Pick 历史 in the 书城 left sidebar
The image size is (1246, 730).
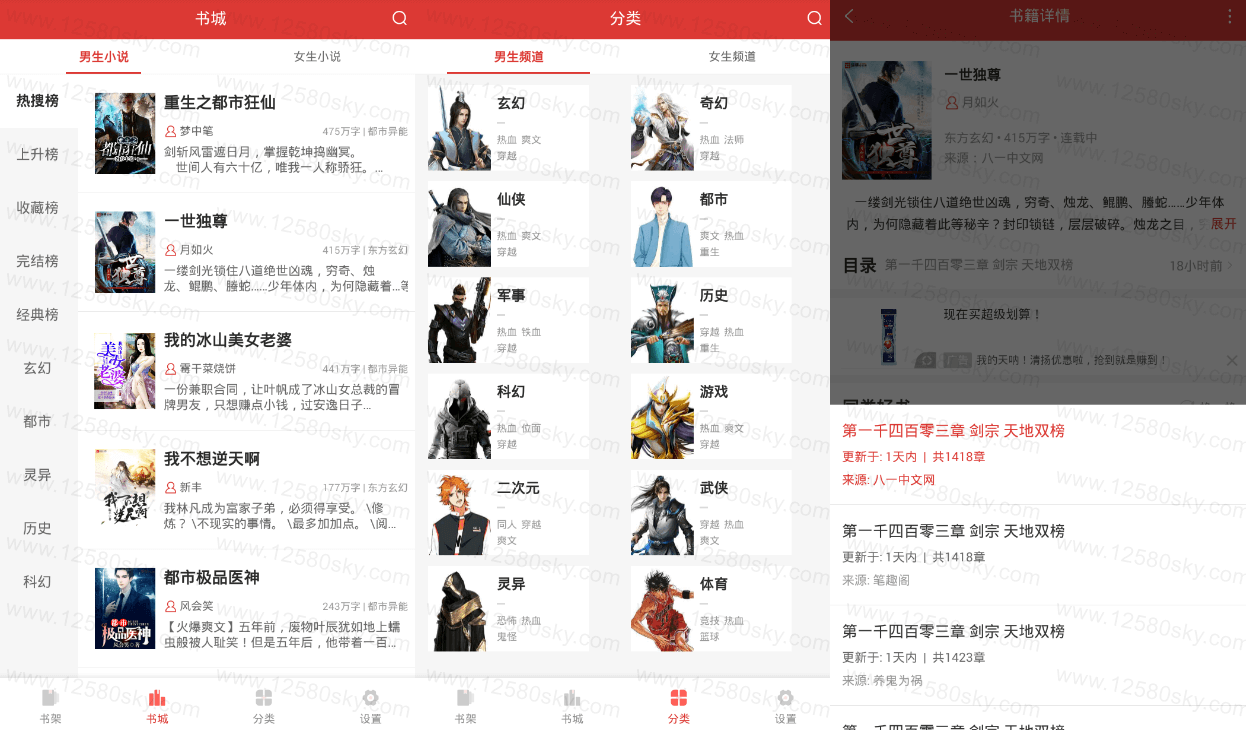38,528
